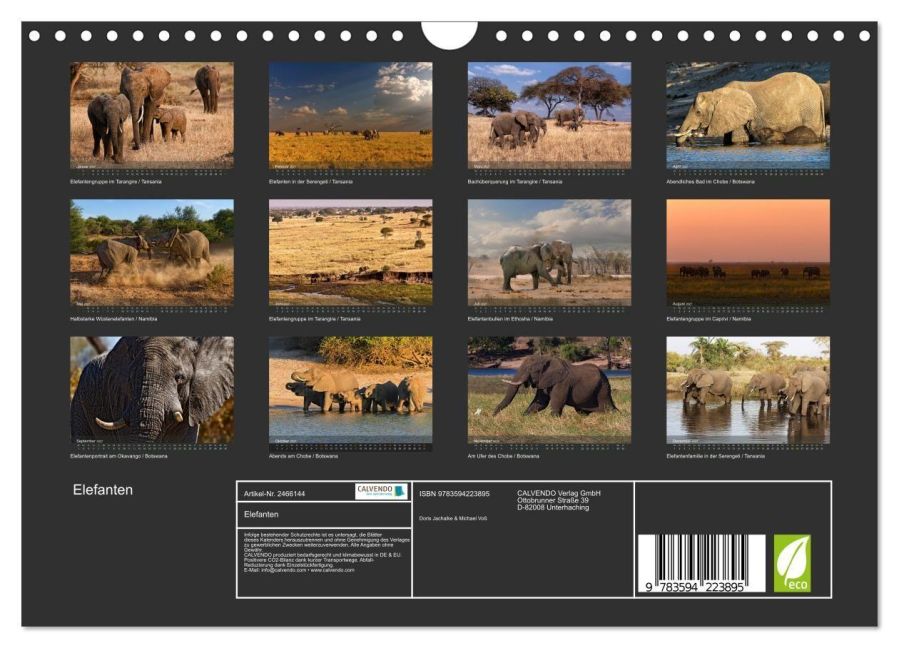Click the caption "Elefanten in der Serengeti / Tansania"
The width and height of the screenshot is (899, 648).
[311, 182]
